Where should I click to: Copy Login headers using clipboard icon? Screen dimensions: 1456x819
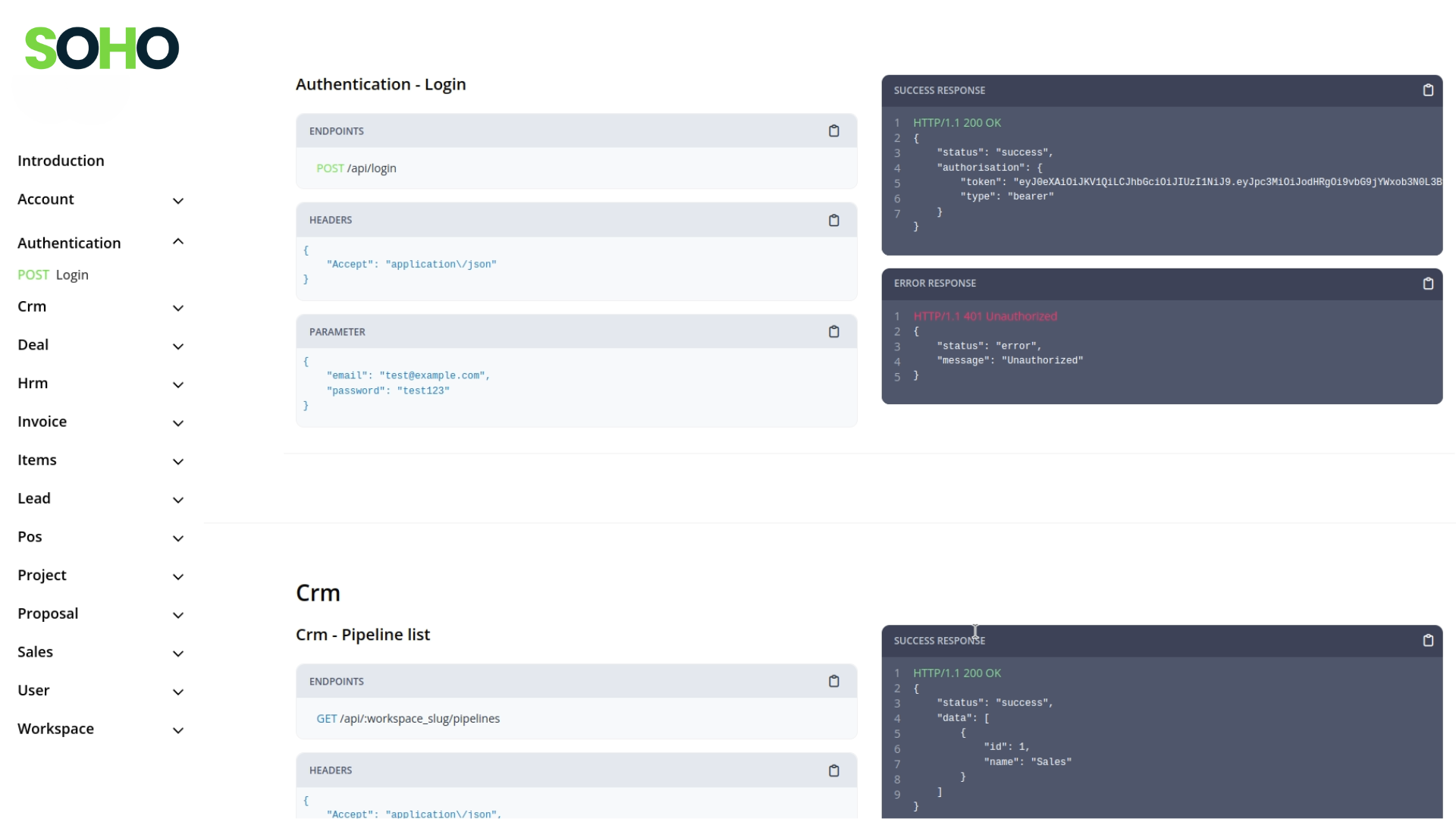tap(833, 220)
